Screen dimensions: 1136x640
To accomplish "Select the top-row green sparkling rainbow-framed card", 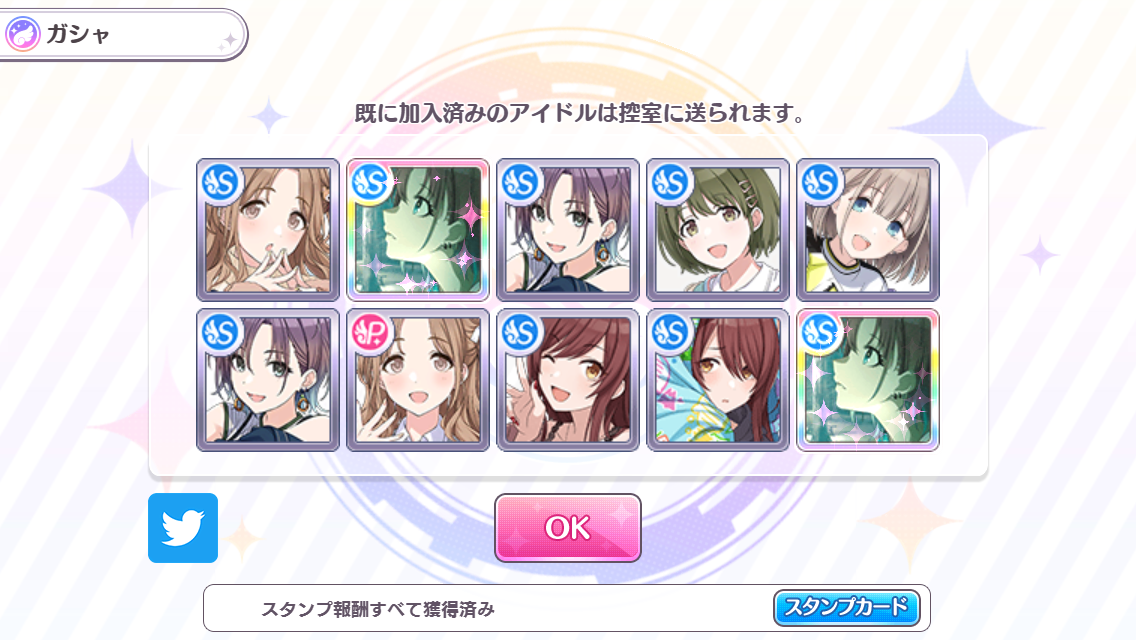I will (x=418, y=230).
